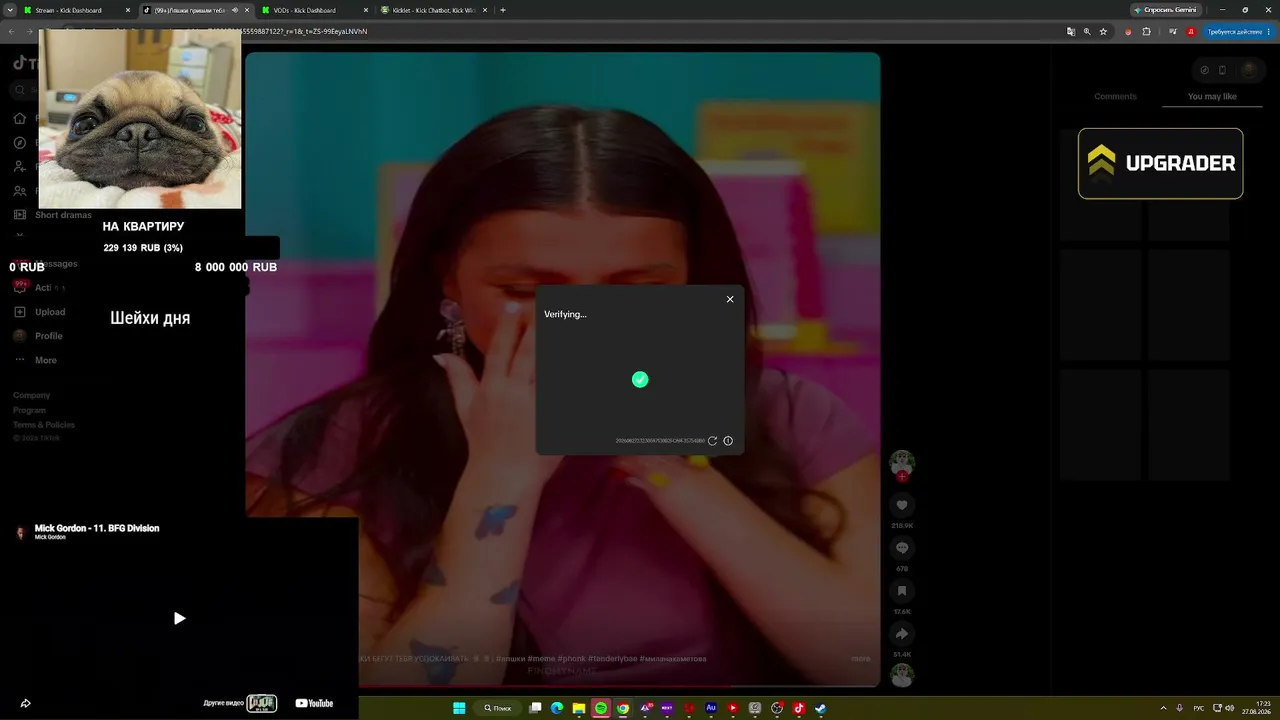Click 'more' to expand video caption
1280x720 pixels.
(860, 659)
